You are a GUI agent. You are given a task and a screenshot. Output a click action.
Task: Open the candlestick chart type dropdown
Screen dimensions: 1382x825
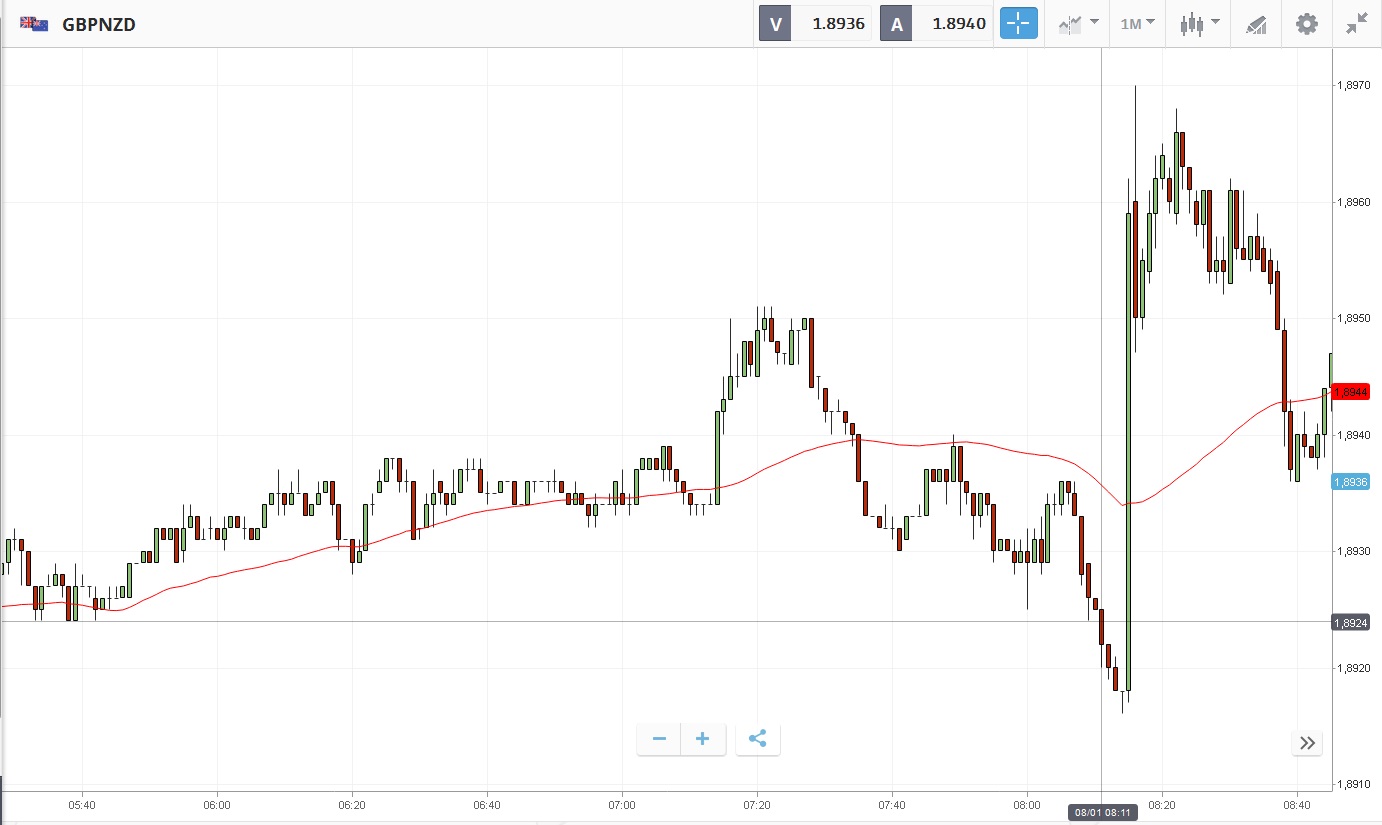[x=1198, y=24]
